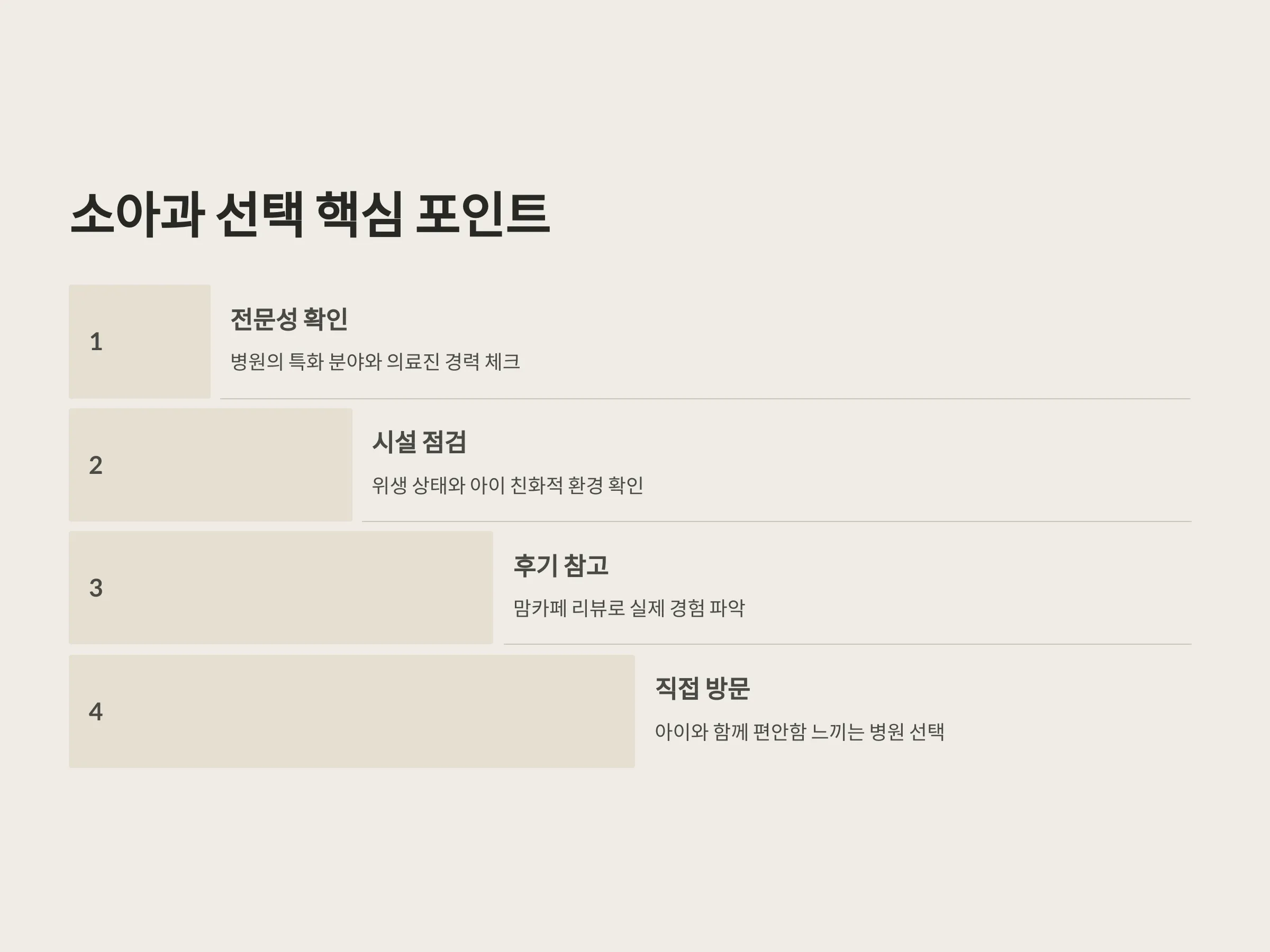This screenshot has width=1270, height=952.
Task: Select the description 위생 상태와 아이 친화적 환경 확인
Action: coord(507,486)
